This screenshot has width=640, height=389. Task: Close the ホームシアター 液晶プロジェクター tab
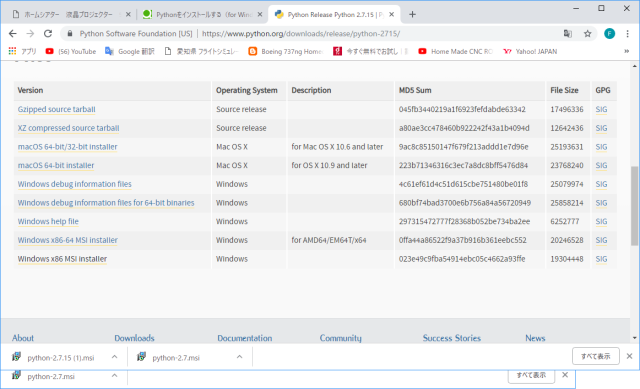coord(128,15)
